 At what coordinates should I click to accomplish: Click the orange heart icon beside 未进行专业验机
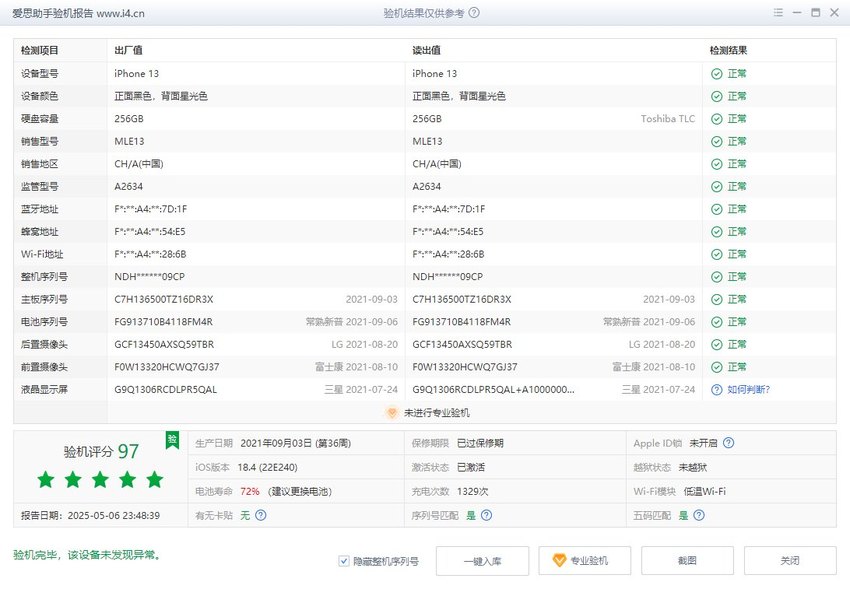(391, 412)
